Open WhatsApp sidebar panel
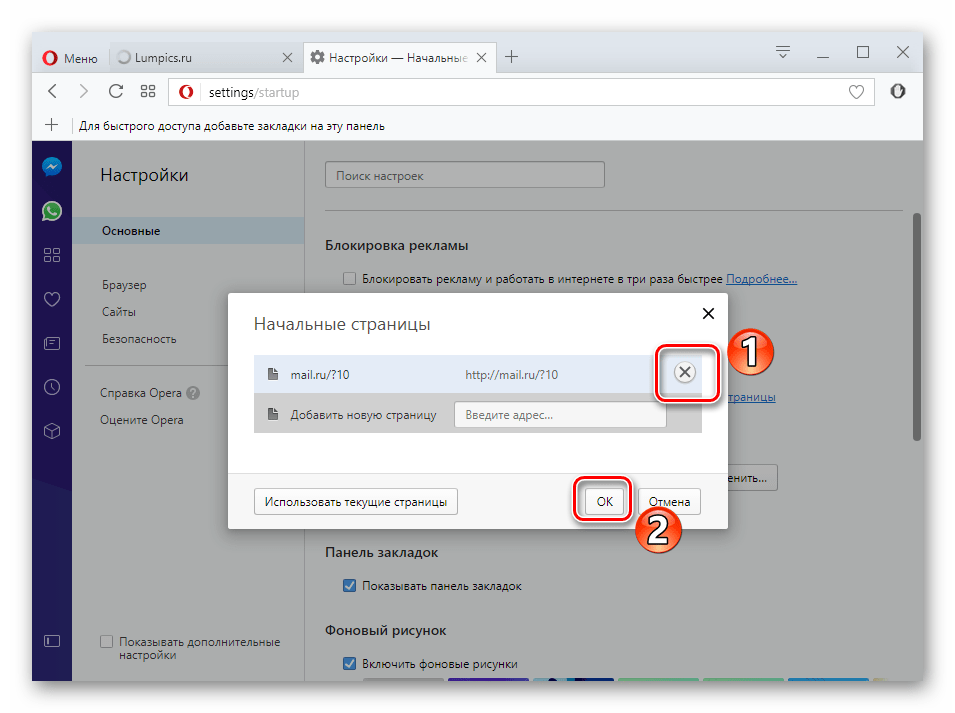Viewport: 955px width, 713px height. click(x=52, y=211)
